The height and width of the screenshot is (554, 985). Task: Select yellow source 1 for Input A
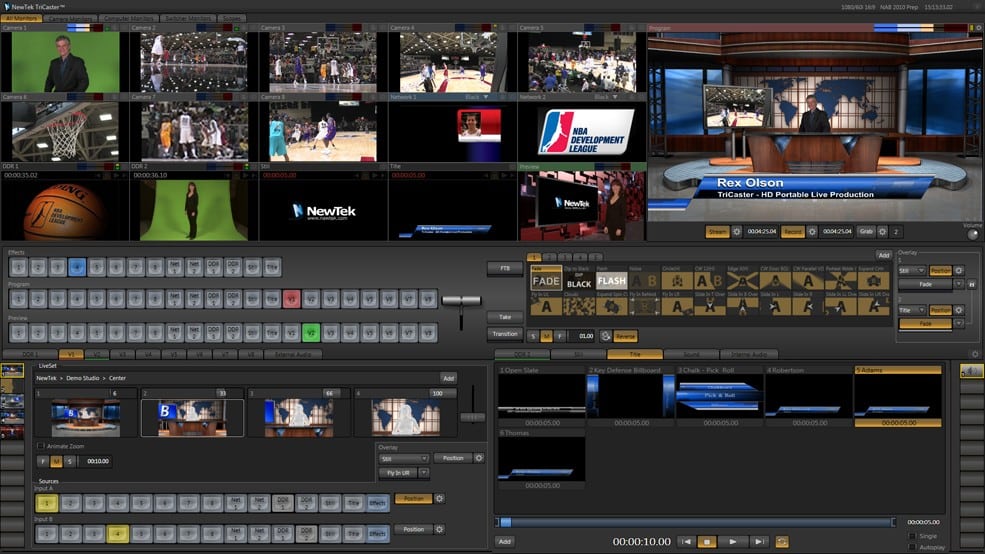pyautogui.click(x=46, y=502)
